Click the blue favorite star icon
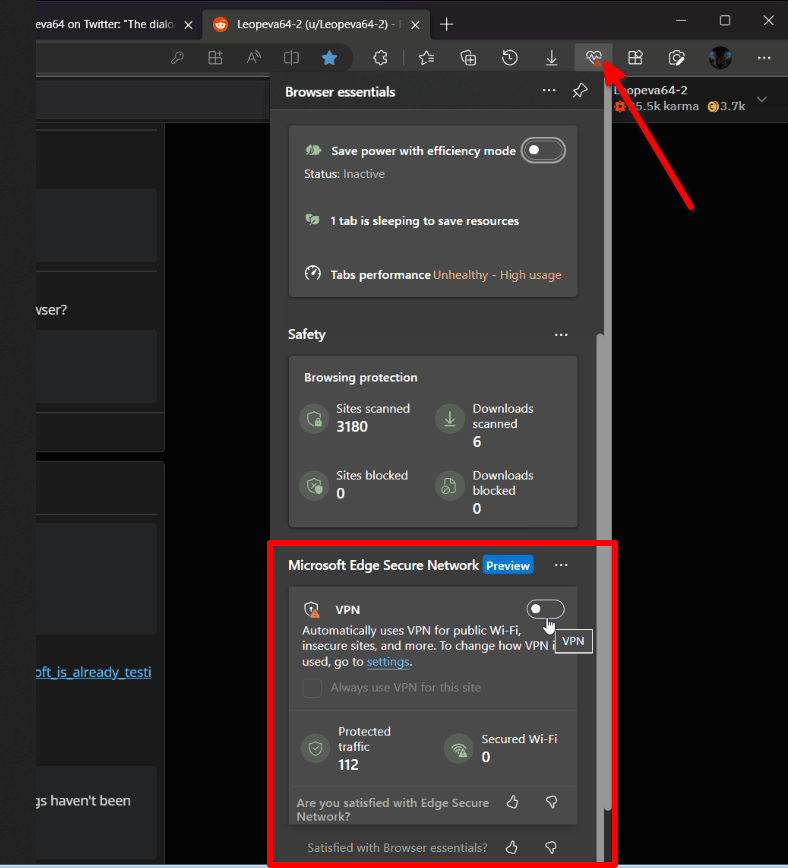This screenshot has height=868, width=788. click(x=329, y=58)
